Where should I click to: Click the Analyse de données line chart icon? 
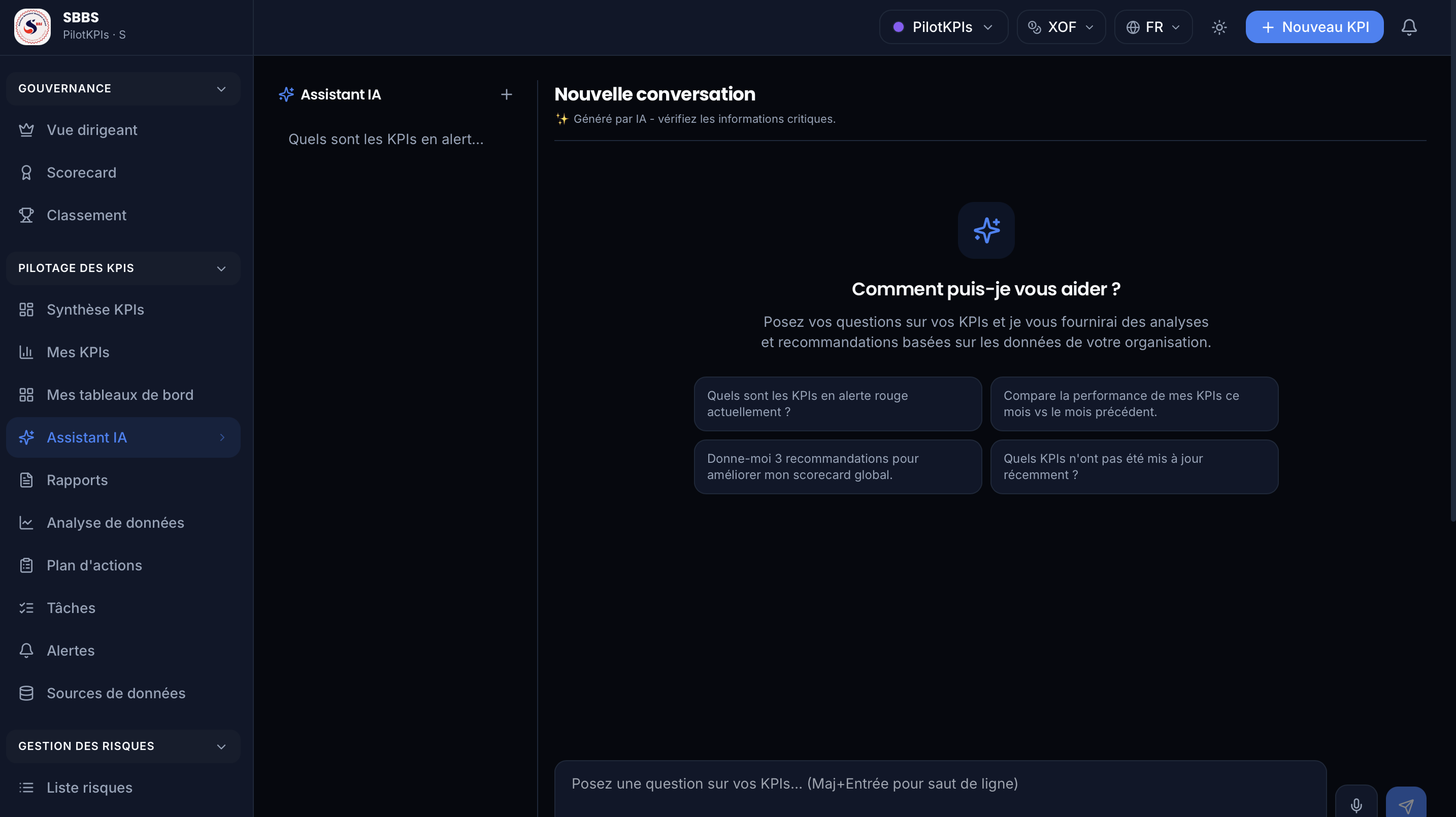coord(26,523)
